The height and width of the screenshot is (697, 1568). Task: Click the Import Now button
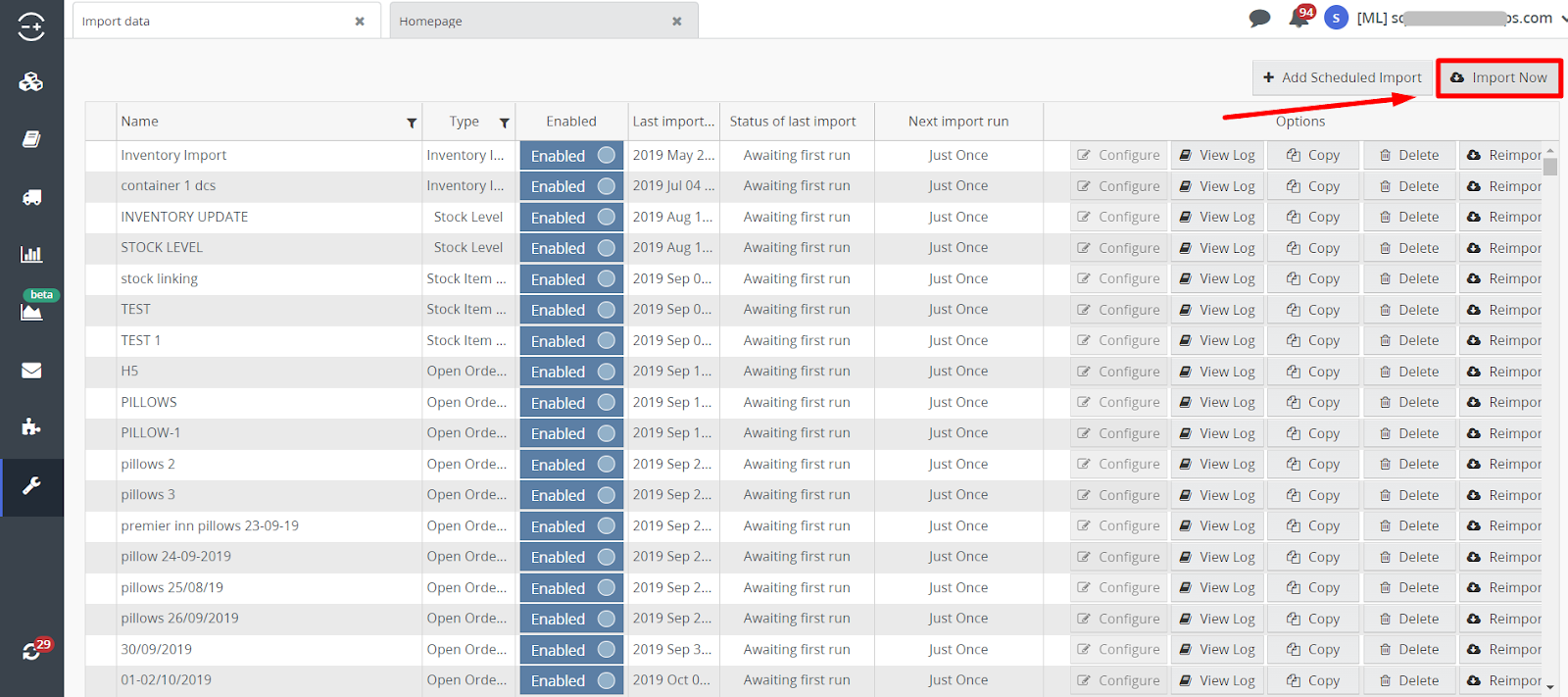point(1499,77)
